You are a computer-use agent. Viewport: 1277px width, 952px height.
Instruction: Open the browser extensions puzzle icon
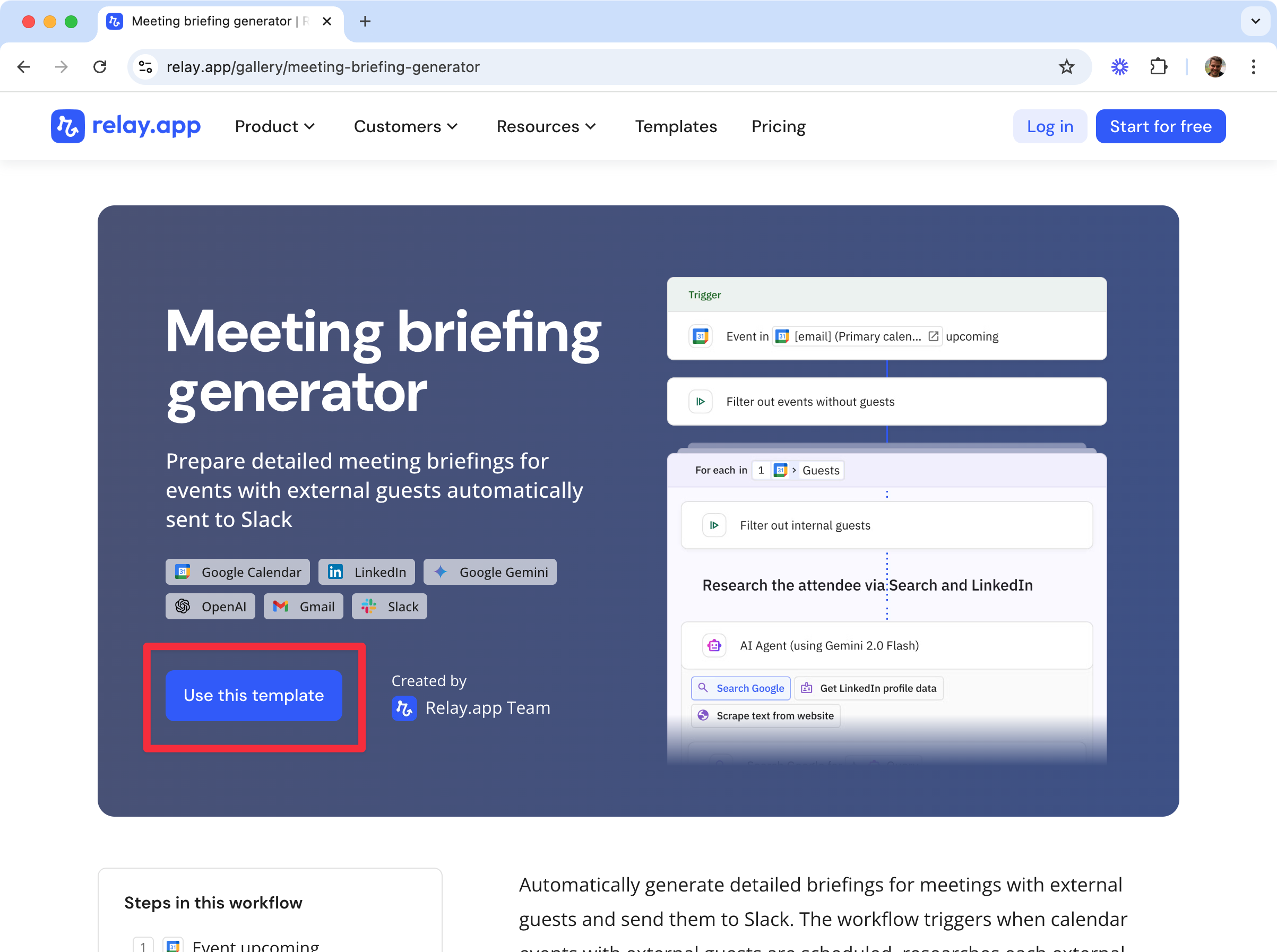pyautogui.click(x=1158, y=67)
